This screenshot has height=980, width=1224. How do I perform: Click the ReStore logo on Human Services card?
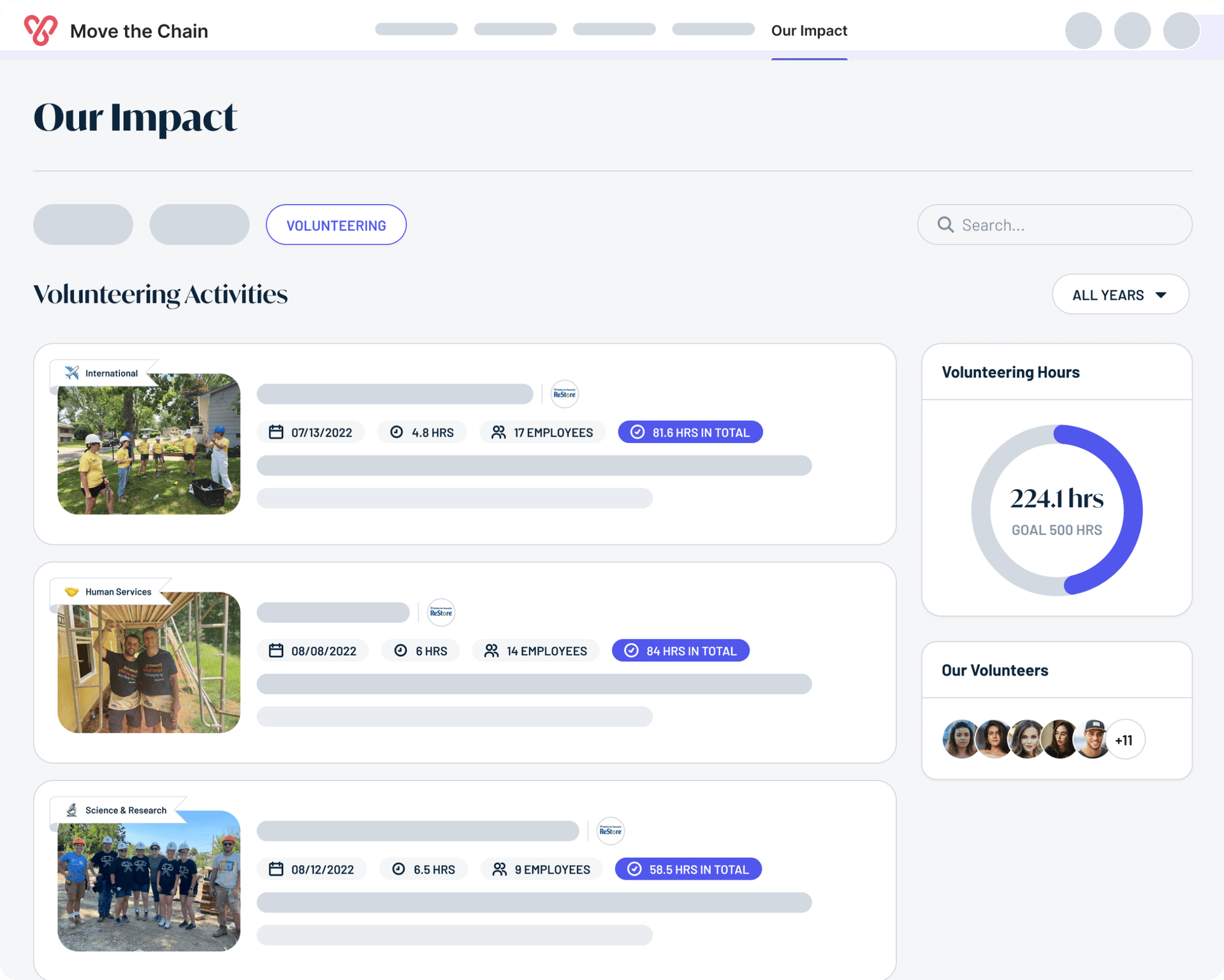441,613
